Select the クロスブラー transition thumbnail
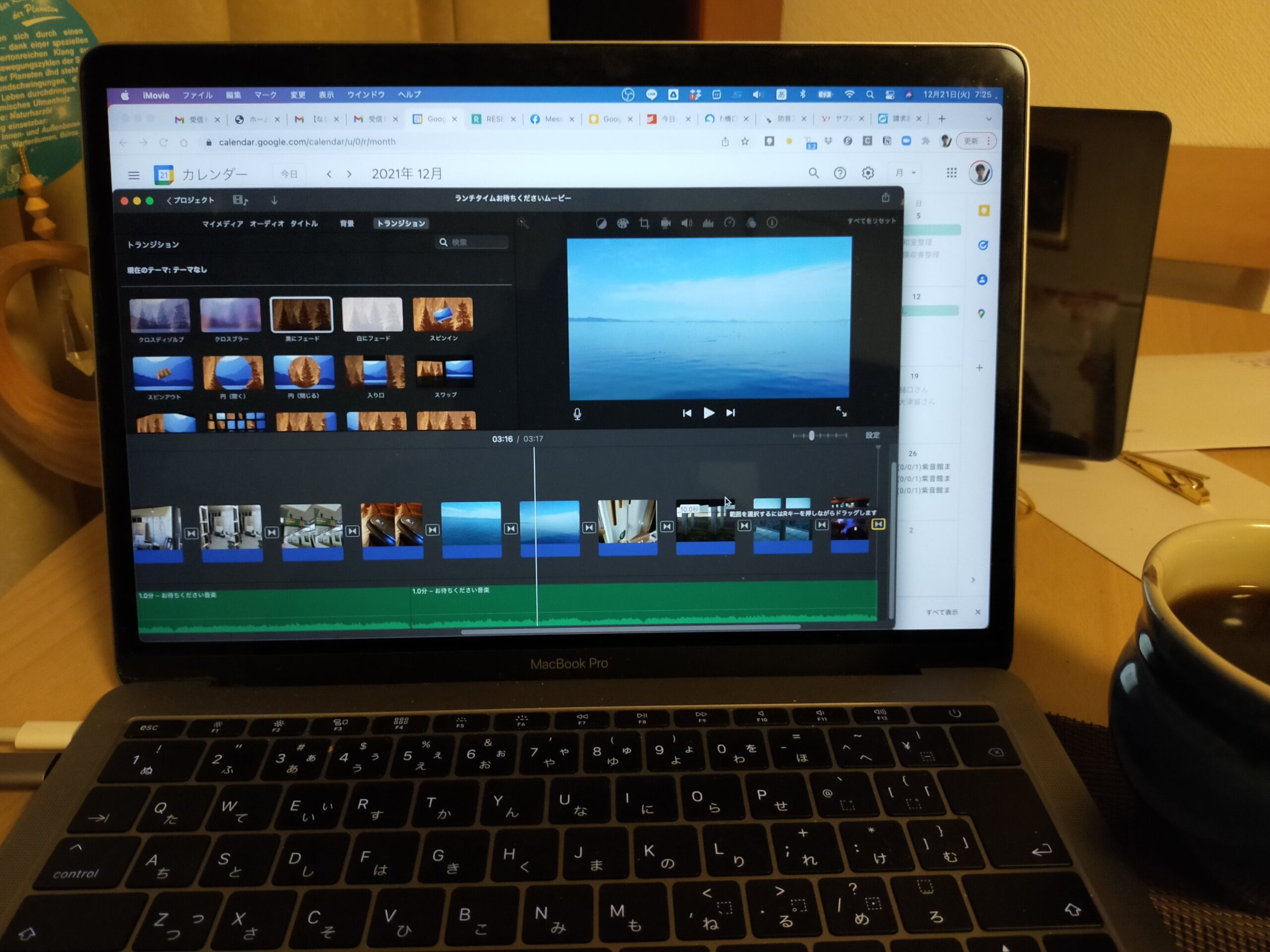 tap(230, 314)
